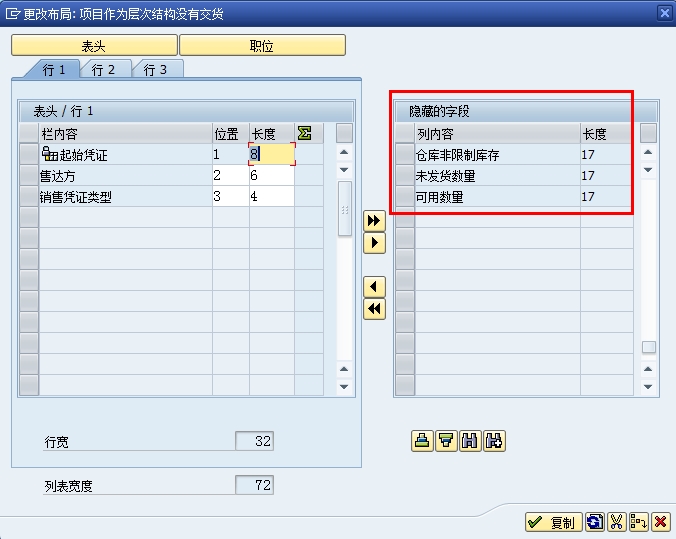Click the 起始凭证 field name
Image resolution: width=676 pixels, height=539 pixels.
coord(83,155)
